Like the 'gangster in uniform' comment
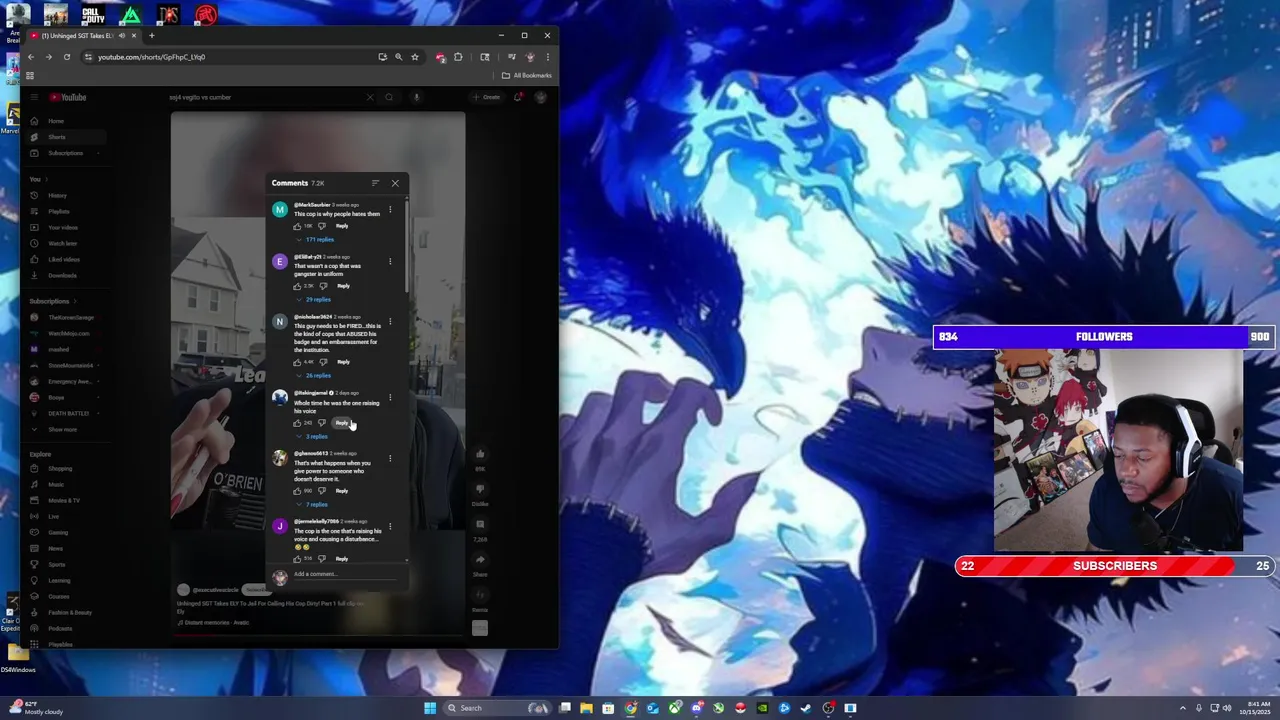 [297, 286]
